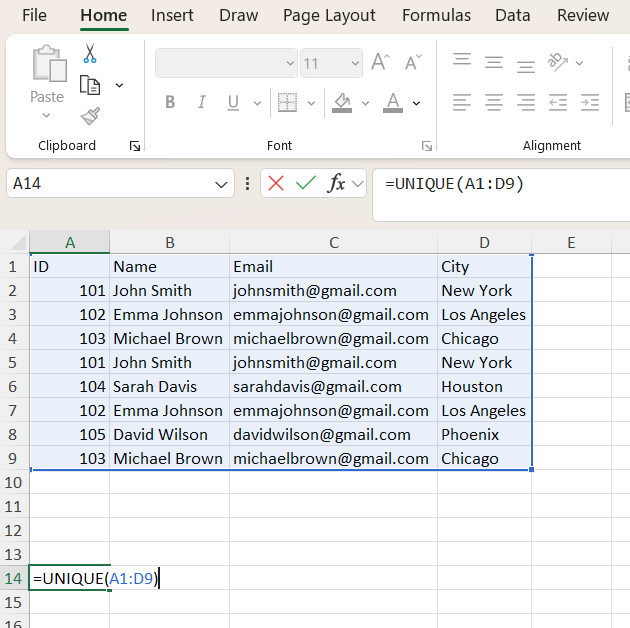Select column B header
This screenshot has height=628, width=630.
coord(170,242)
